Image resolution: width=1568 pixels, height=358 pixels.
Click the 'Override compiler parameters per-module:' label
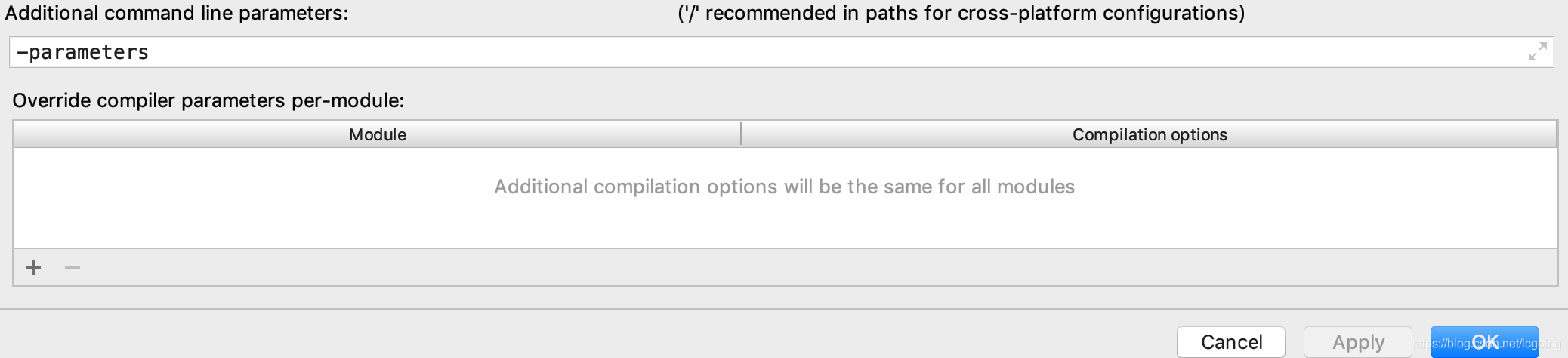pyautogui.click(x=208, y=100)
